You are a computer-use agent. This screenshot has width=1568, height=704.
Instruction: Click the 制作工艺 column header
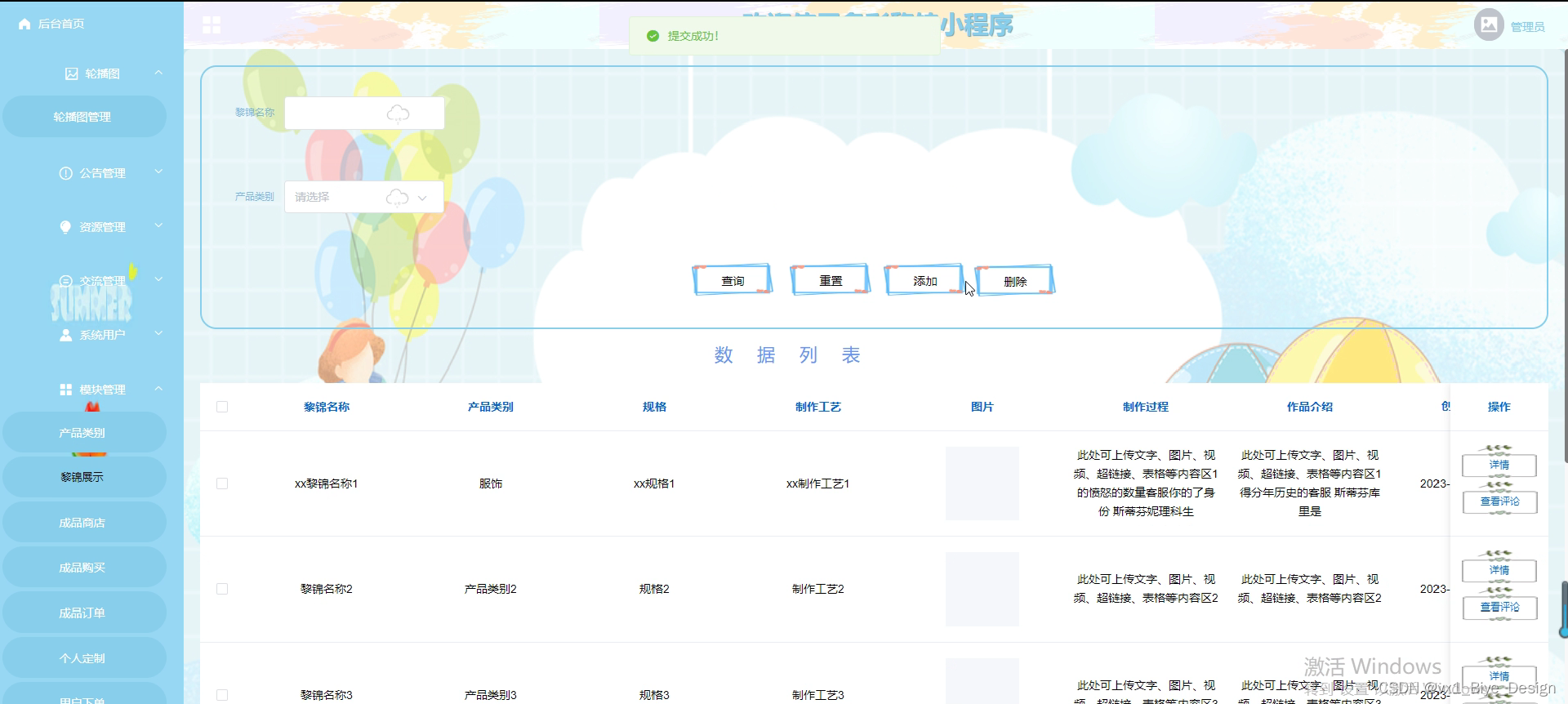pos(818,407)
